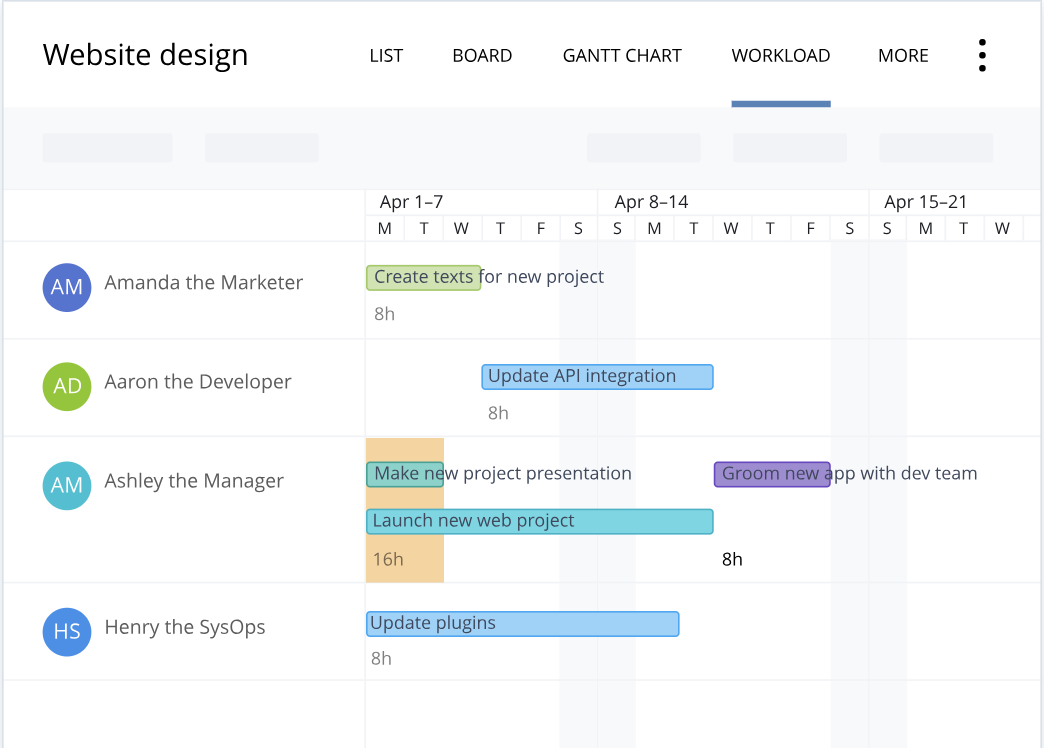Image resolution: width=1044 pixels, height=748 pixels.
Task: Open the three-dot options menu
Action: click(982, 56)
